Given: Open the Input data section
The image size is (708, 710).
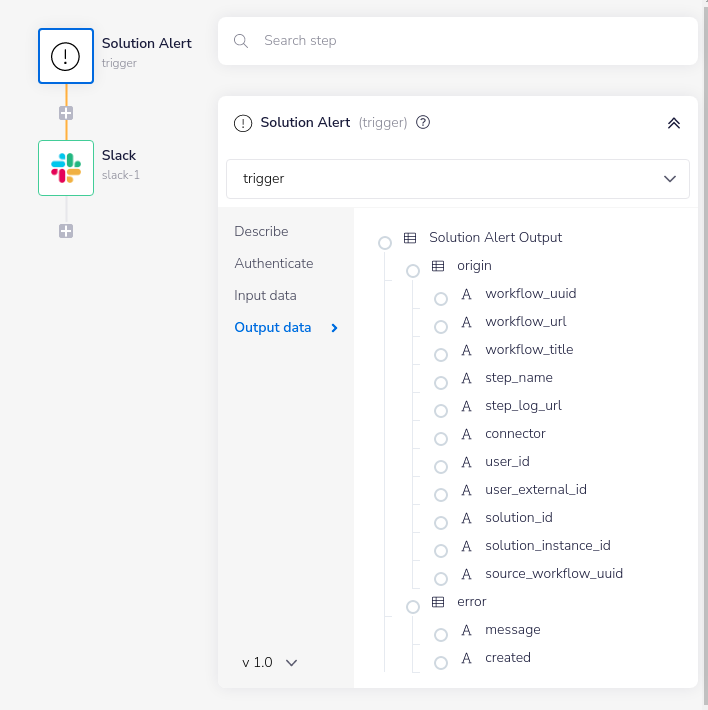Looking at the screenshot, I should [x=265, y=295].
